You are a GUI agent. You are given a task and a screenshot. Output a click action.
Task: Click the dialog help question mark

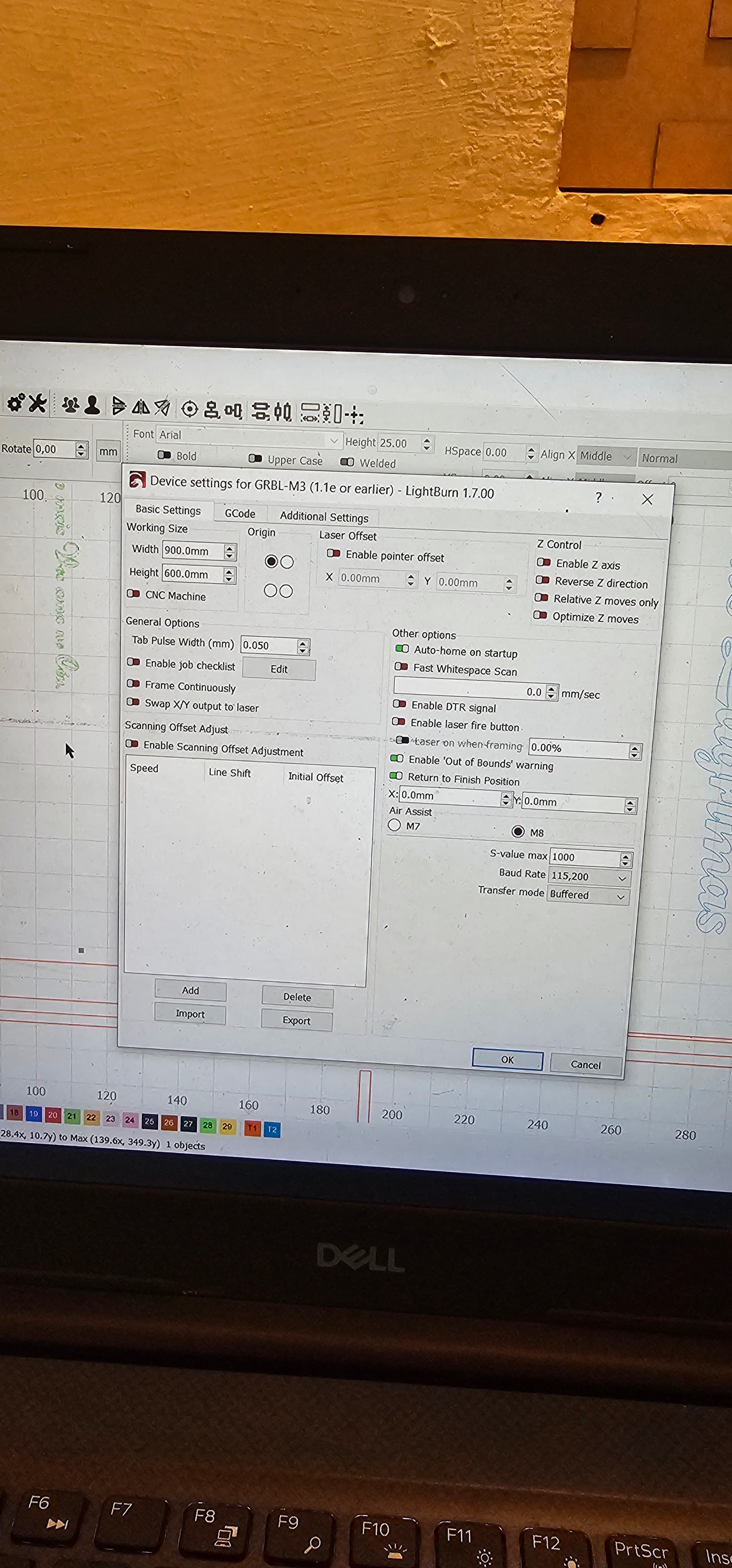click(x=599, y=497)
